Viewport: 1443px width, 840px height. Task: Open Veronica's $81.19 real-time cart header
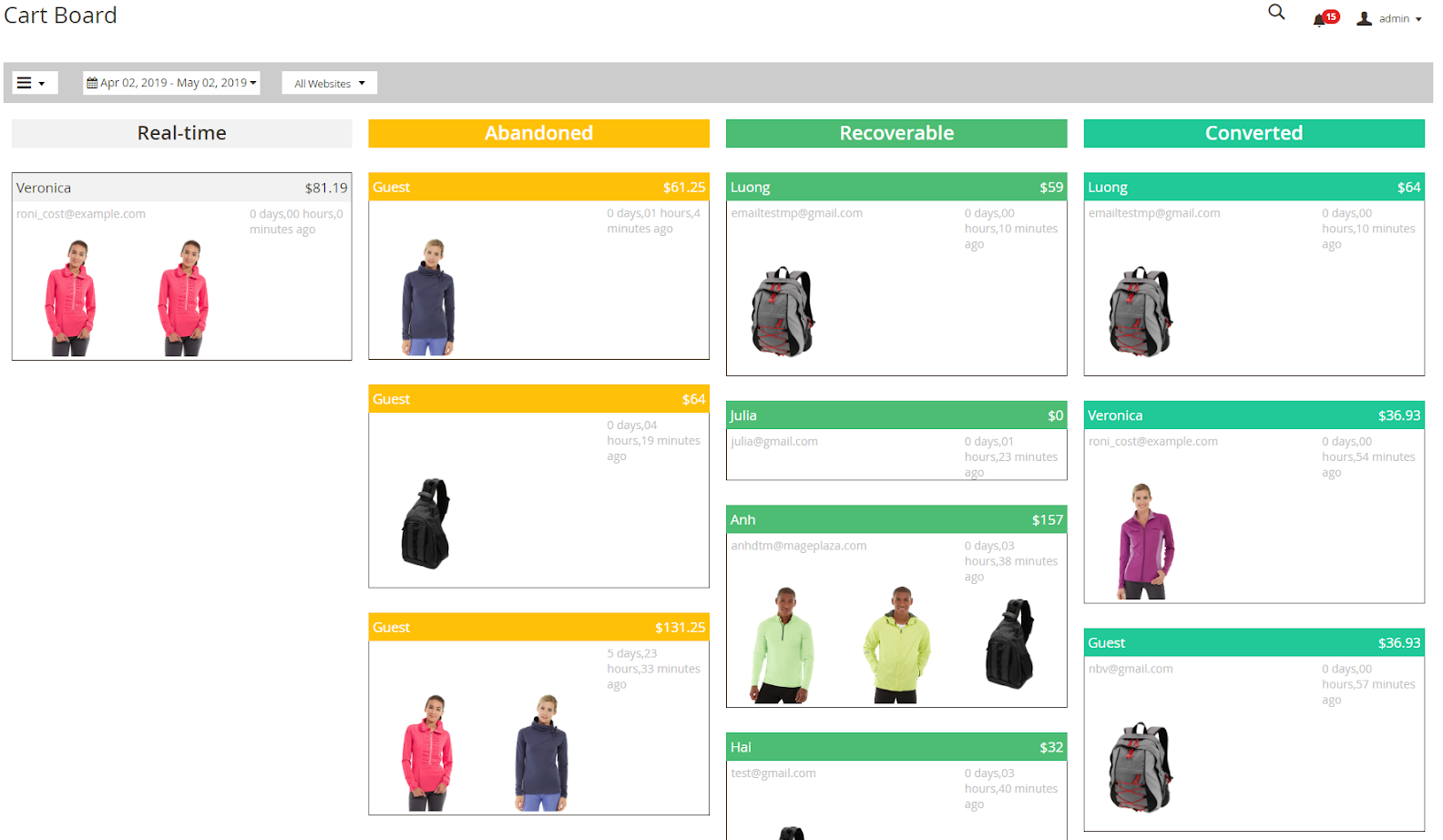pos(181,188)
